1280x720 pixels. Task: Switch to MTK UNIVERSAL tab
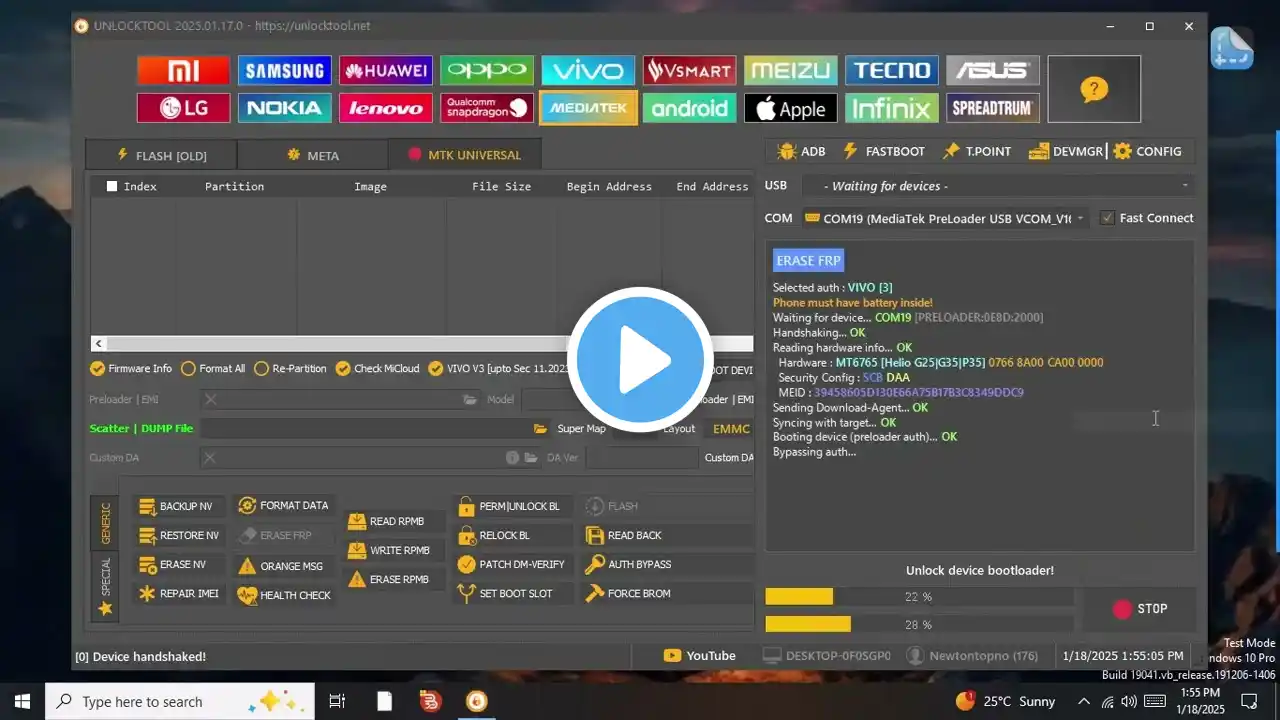[464, 155]
